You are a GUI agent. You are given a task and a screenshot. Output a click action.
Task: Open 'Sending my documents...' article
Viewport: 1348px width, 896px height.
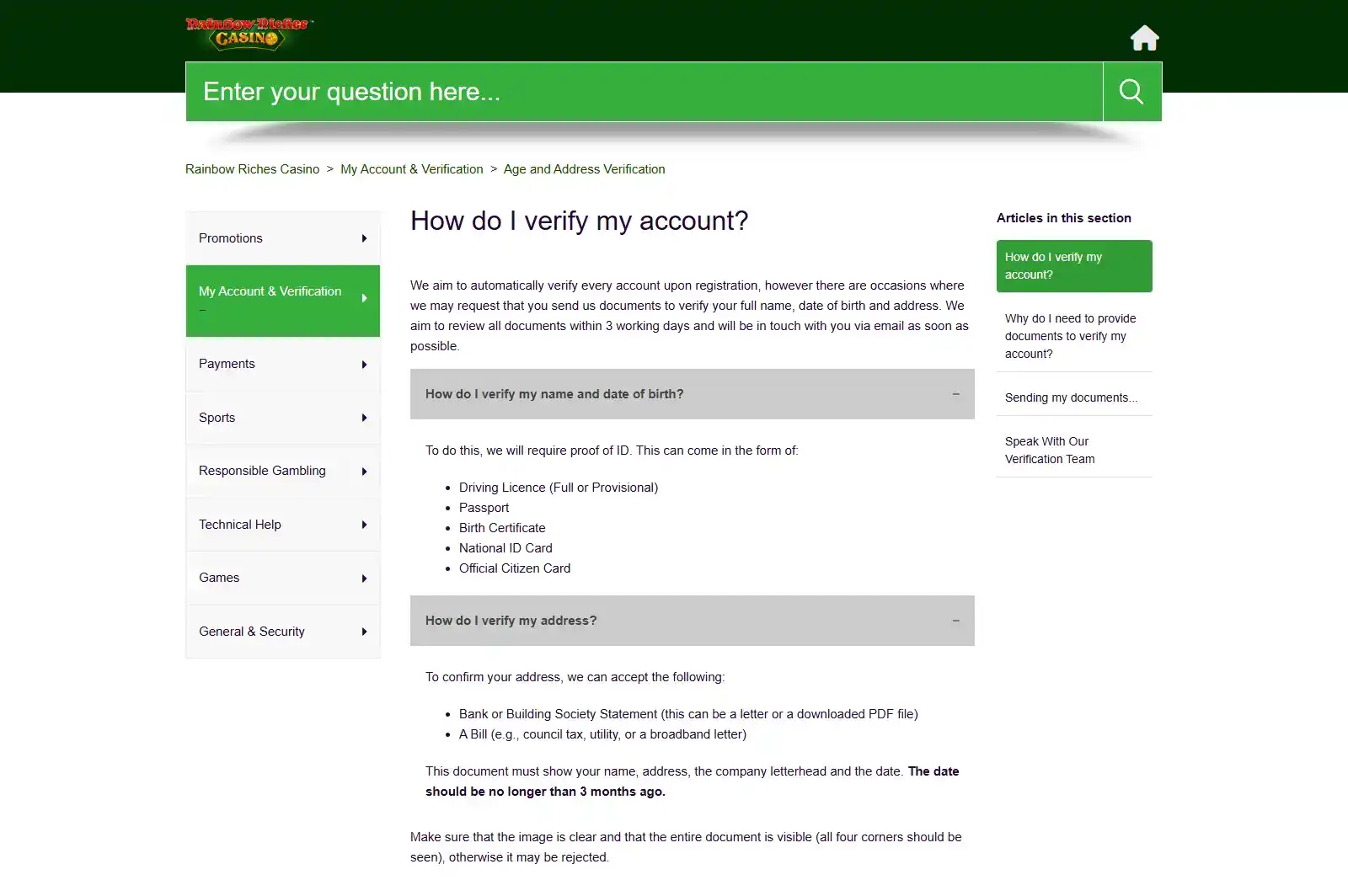pyautogui.click(x=1074, y=397)
